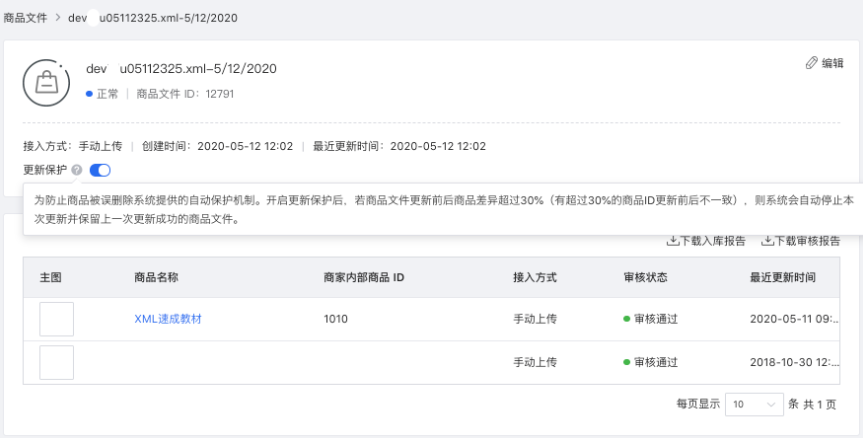Click the 编辑 button
Screen dimensions: 863x438
tap(824, 63)
